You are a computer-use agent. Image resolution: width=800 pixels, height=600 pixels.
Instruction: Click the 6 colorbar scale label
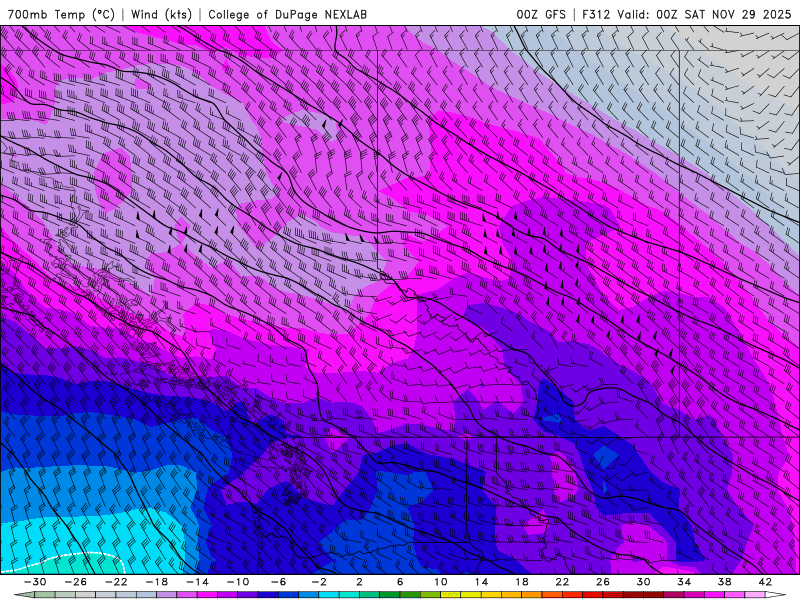click(400, 582)
